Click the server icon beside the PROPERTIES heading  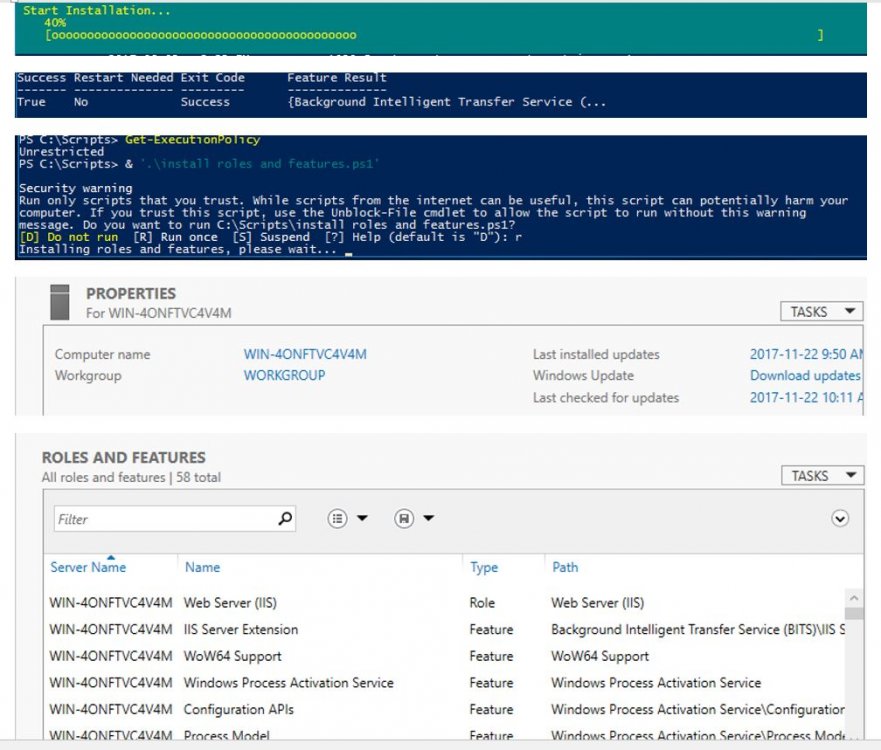pos(60,302)
